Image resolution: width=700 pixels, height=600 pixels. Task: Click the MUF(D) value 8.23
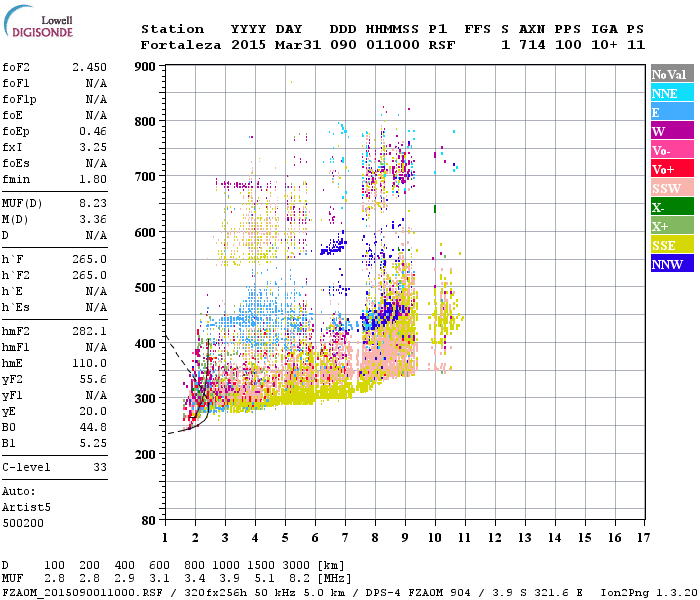(x=93, y=202)
